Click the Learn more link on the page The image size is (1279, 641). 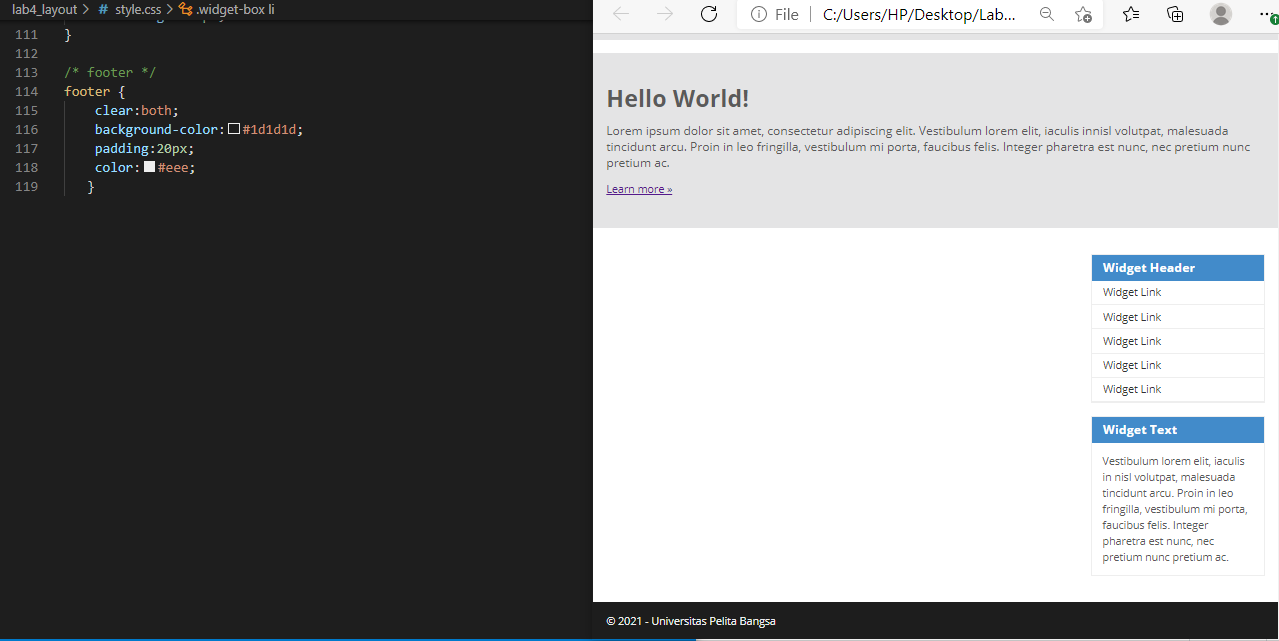(638, 188)
